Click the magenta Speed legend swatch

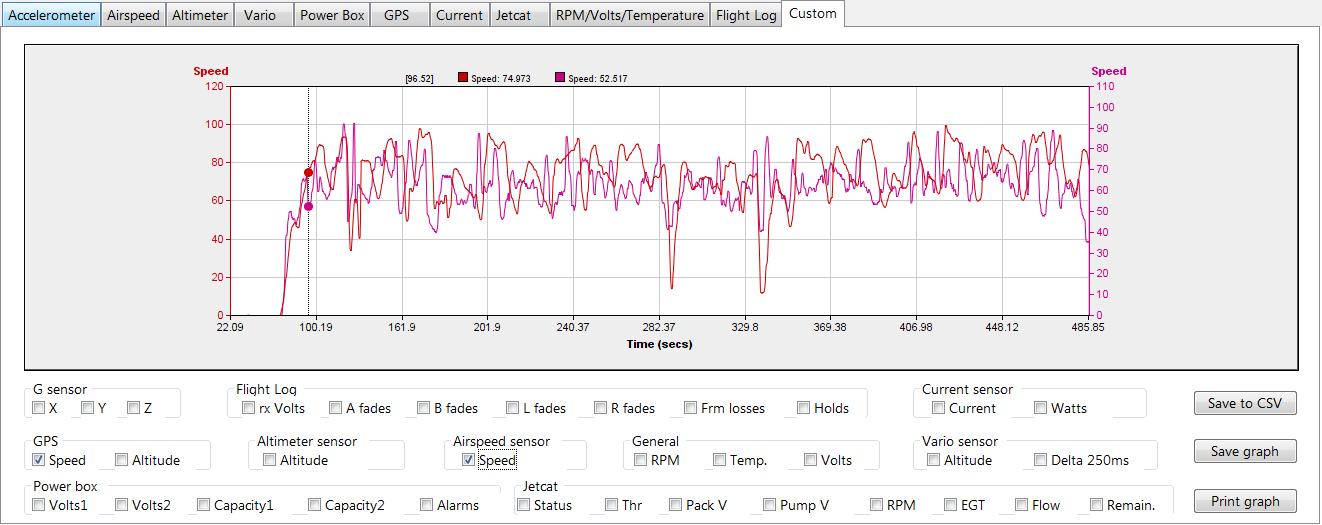coord(560,78)
